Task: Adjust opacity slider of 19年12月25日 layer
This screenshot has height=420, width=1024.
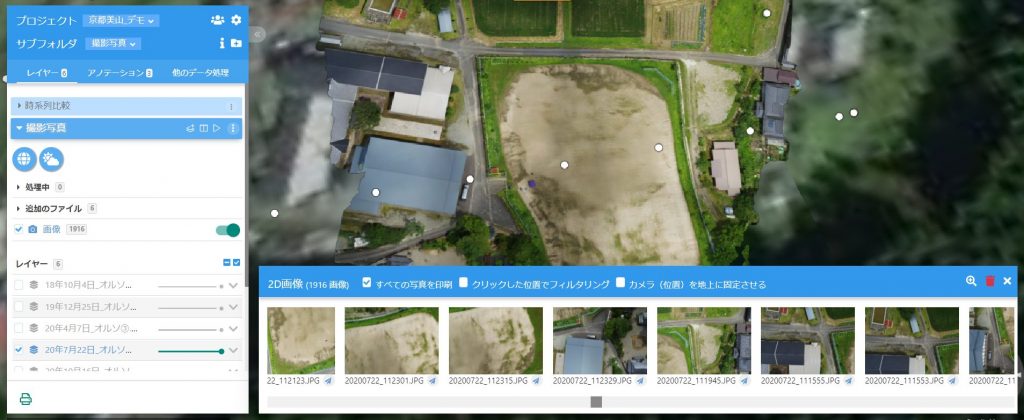Action: coord(191,308)
